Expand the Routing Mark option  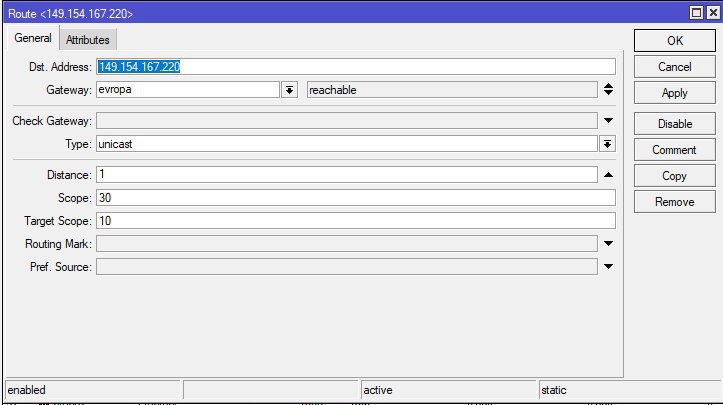[x=608, y=244]
